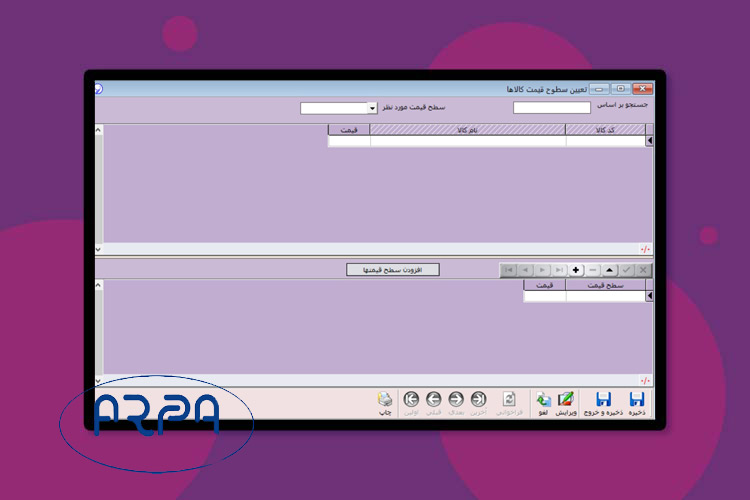Image resolution: width=750 pixels, height=500 pixels.
Task: Click Save and Exit (ذخیره و خروج) icon
Action: point(603,399)
